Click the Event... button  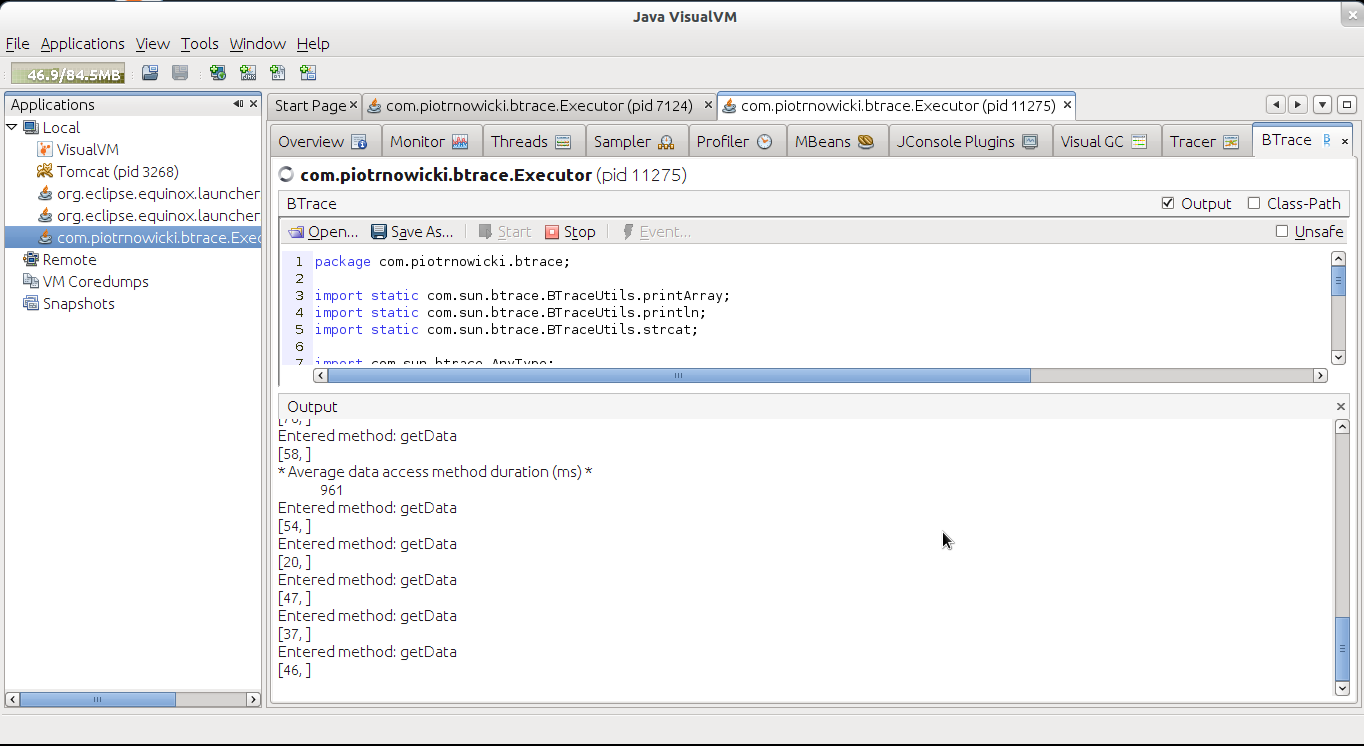(x=656, y=231)
